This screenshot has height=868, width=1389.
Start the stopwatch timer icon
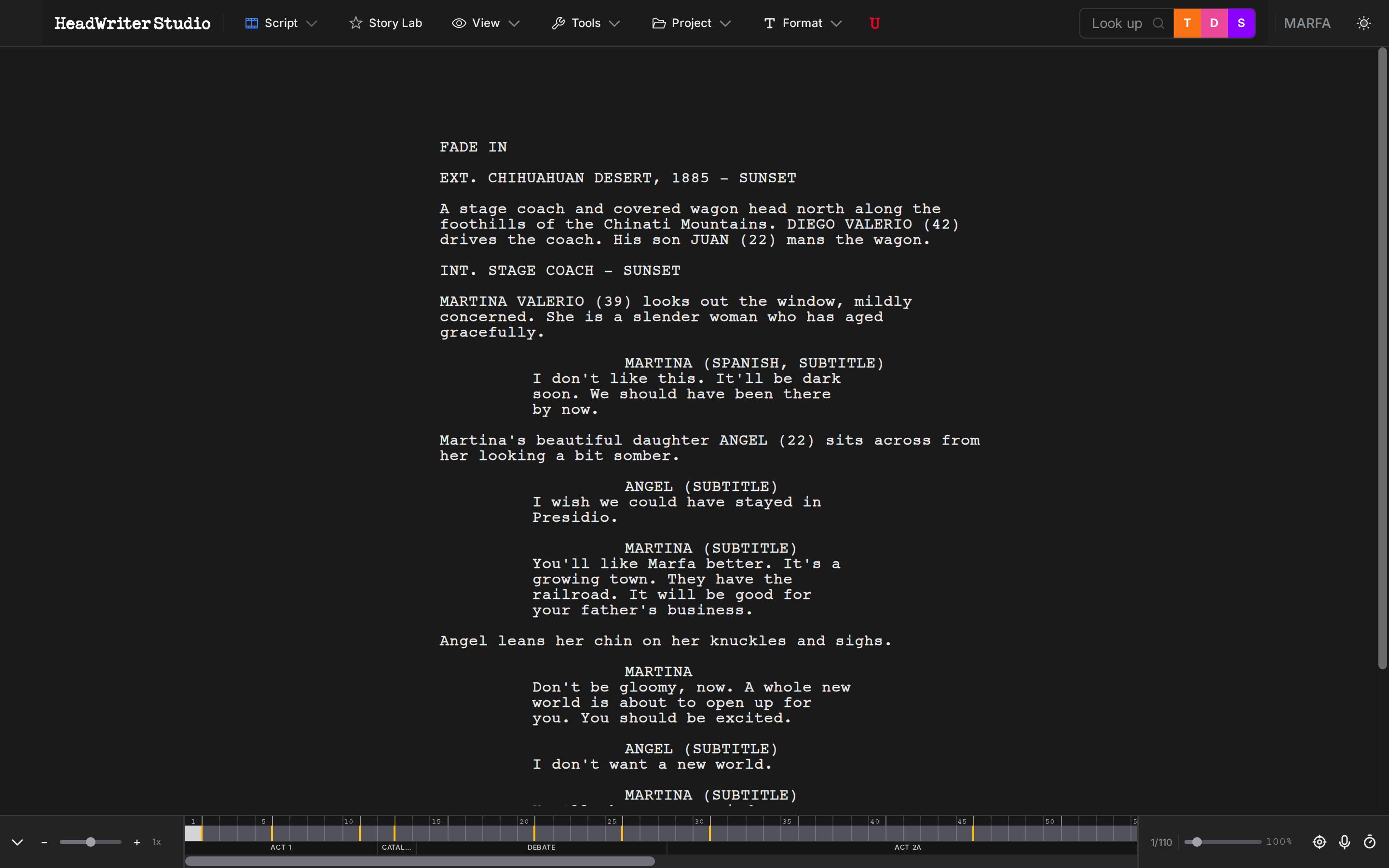[x=1371, y=842]
